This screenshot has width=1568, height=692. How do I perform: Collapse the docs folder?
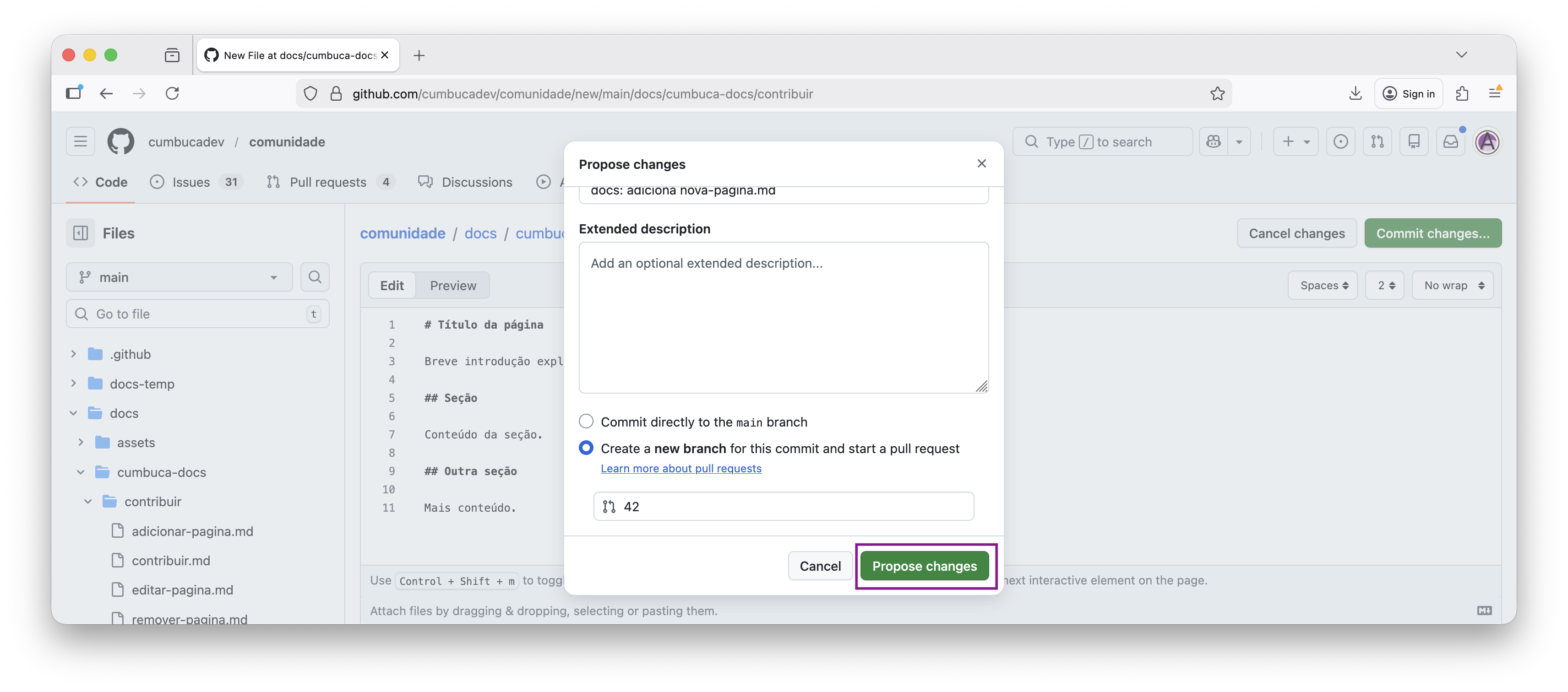73,413
